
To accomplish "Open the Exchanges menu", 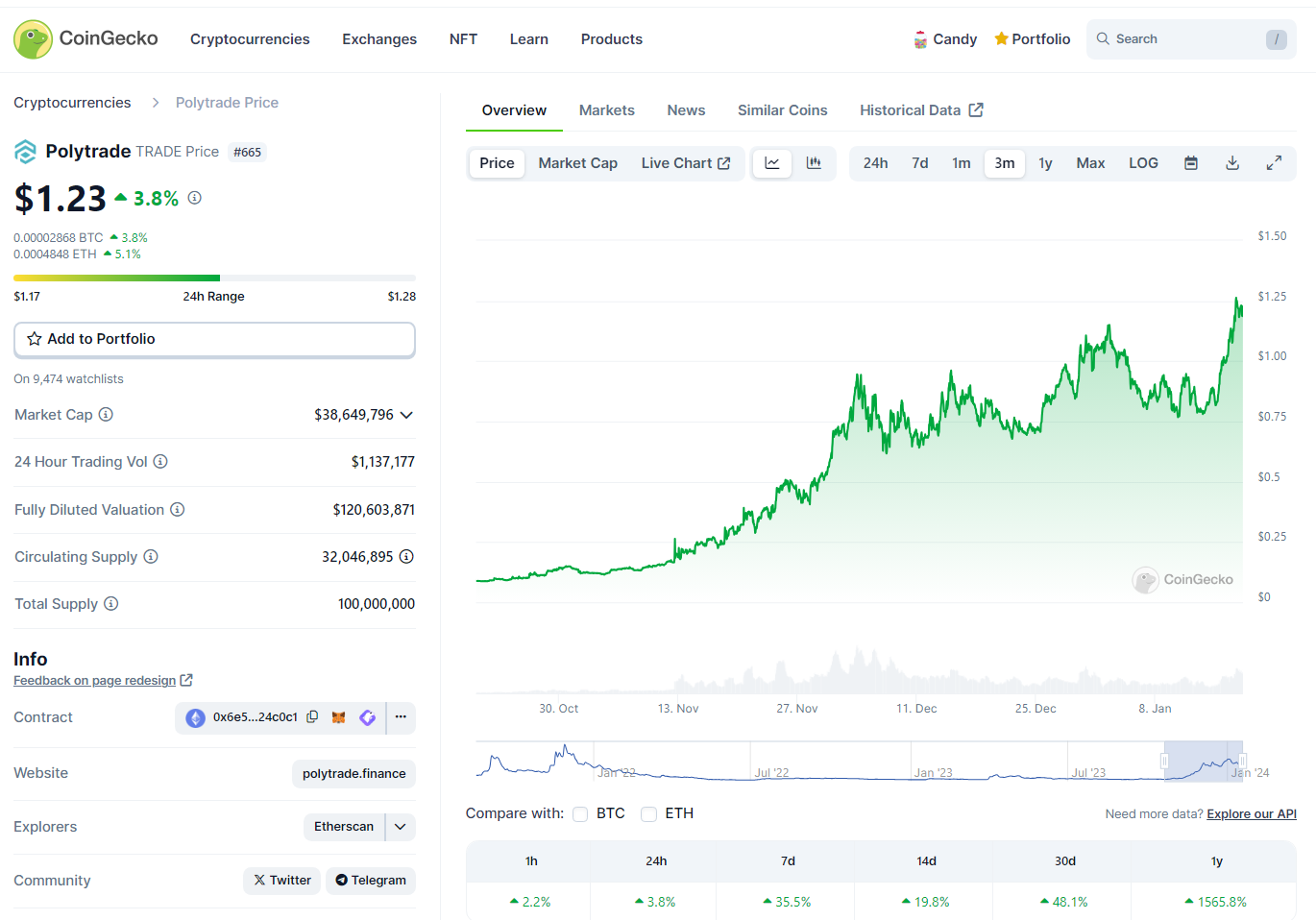I will tap(379, 39).
